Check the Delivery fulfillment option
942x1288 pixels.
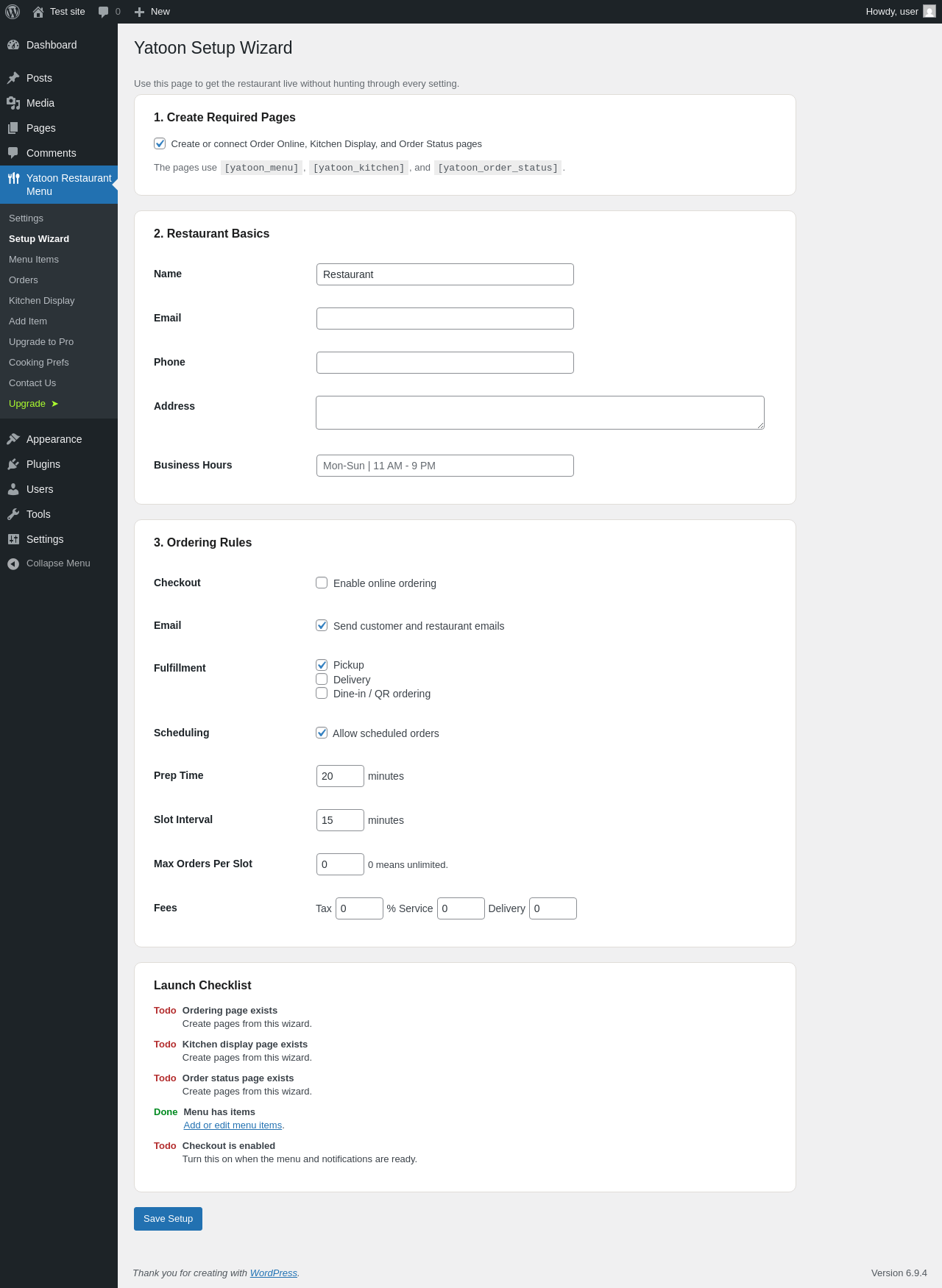click(322, 679)
